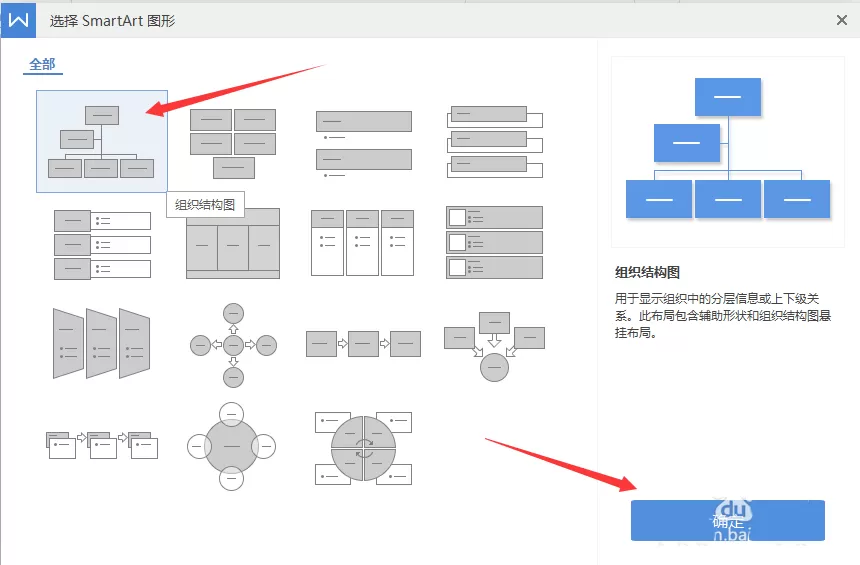Image resolution: width=860 pixels, height=565 pixels.
Task: Select the table list layout thumbnail
Action: (x=233, y=244)
